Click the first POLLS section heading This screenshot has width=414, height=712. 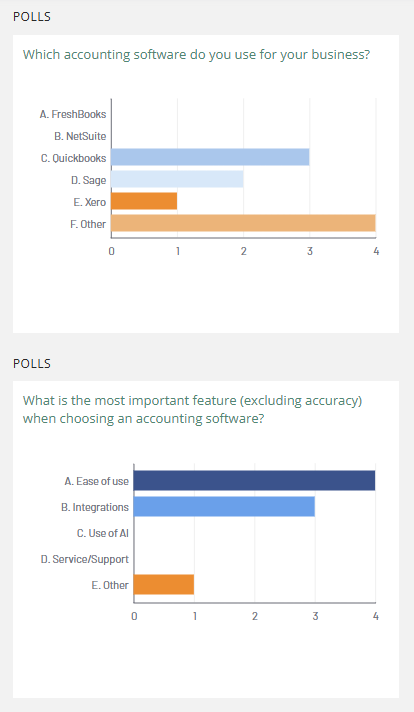[x=32, y=16]
